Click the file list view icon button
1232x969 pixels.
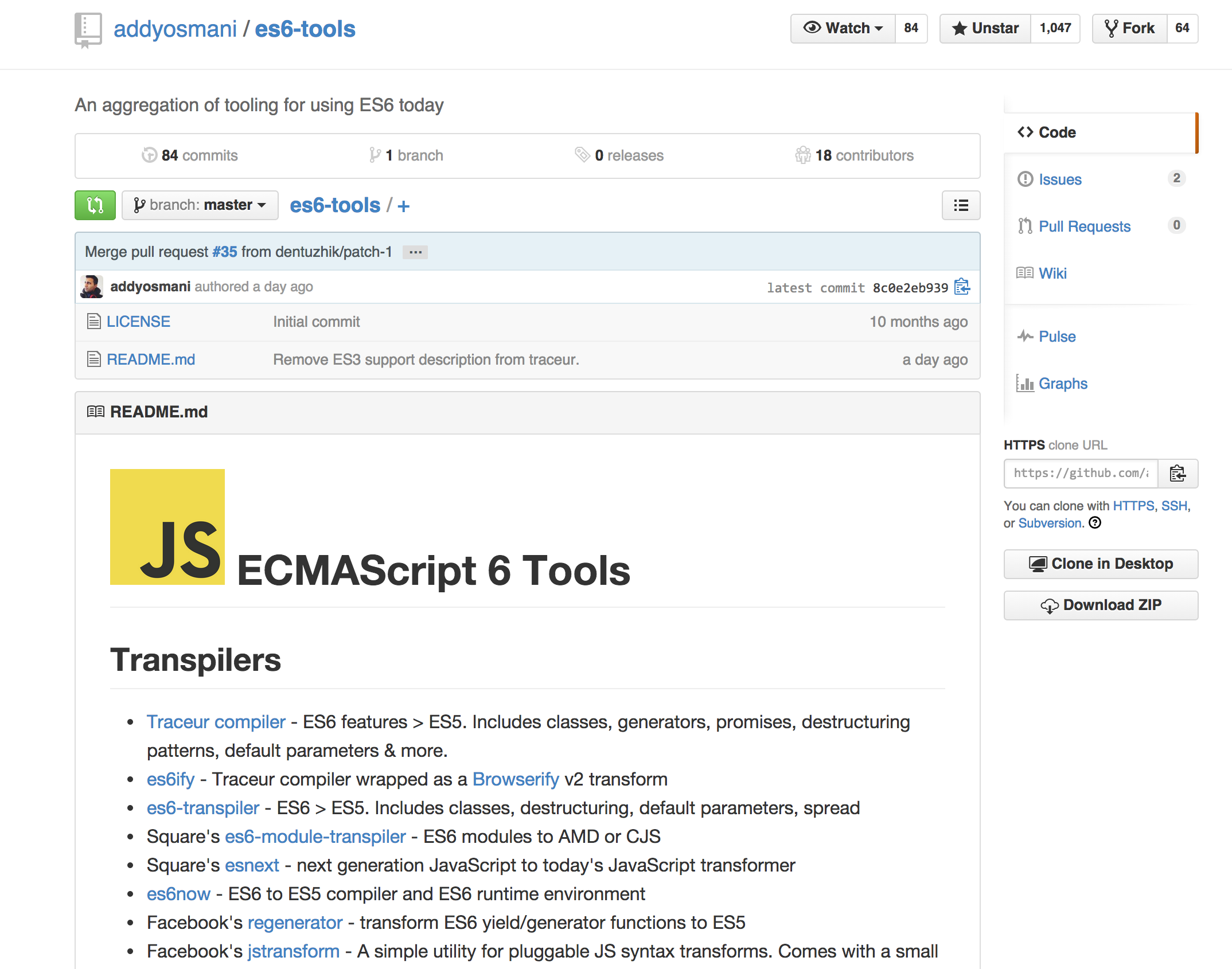pos(961,205)
